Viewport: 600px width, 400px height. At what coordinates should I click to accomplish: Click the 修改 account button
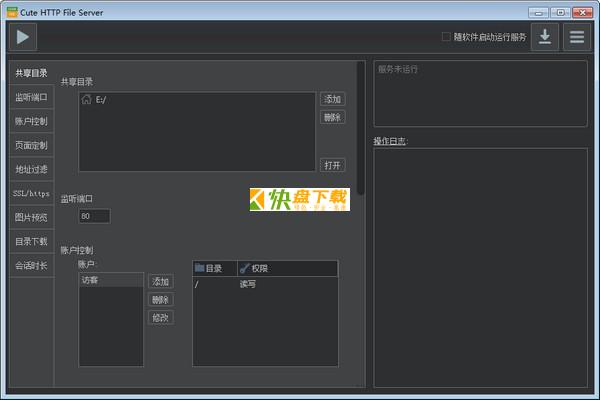tap(161, 318)
